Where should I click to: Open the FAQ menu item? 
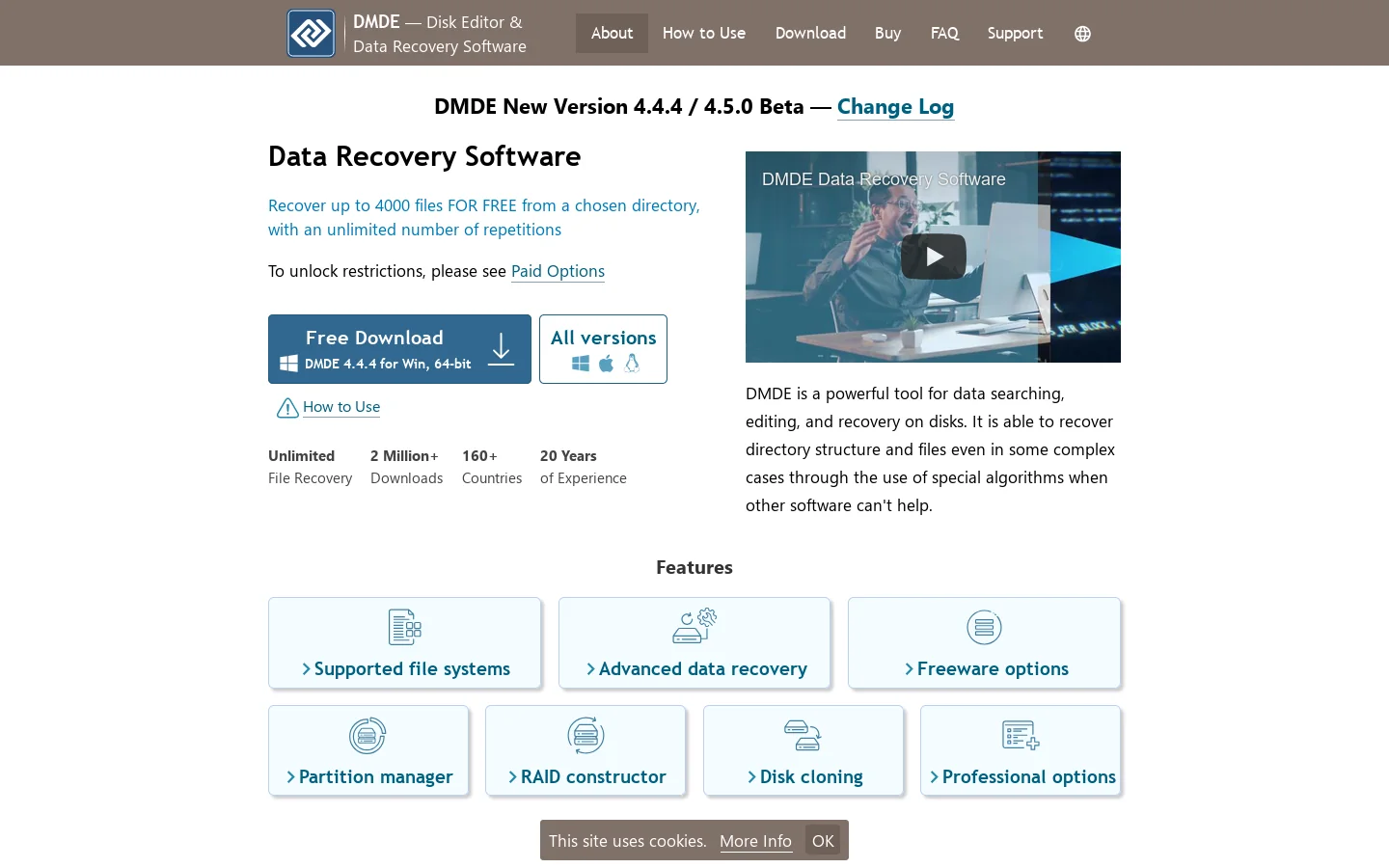944,33
